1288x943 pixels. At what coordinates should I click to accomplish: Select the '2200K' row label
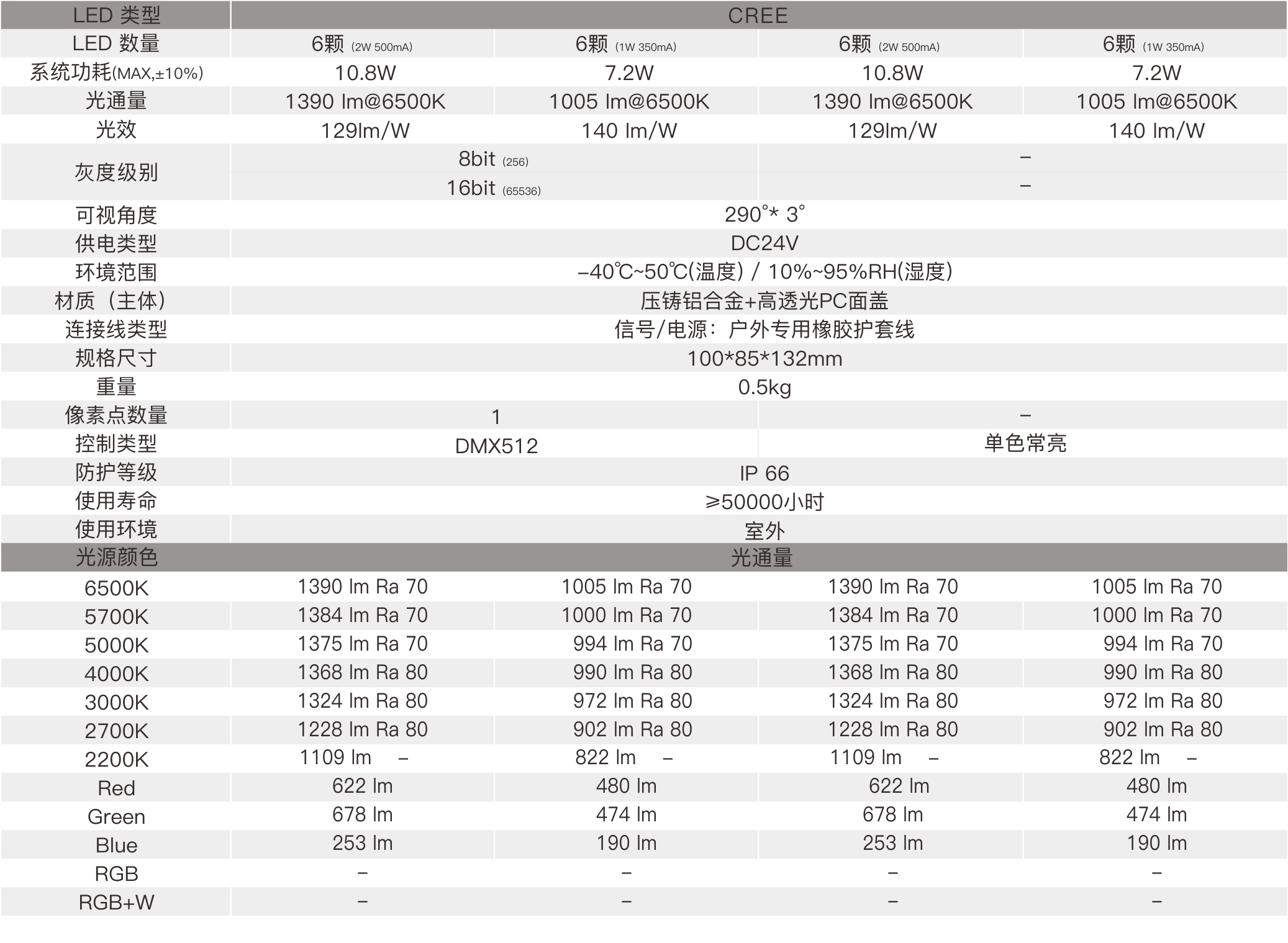click(116, 759)
